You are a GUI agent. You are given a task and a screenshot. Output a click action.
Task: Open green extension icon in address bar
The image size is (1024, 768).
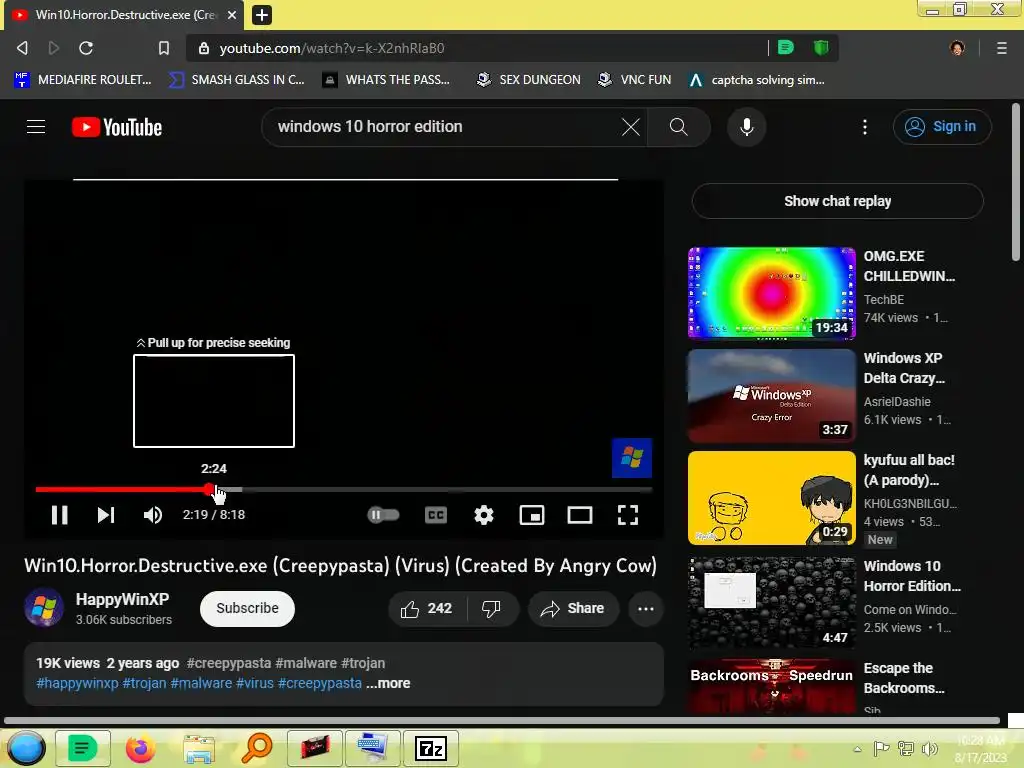tap(786, 47)
